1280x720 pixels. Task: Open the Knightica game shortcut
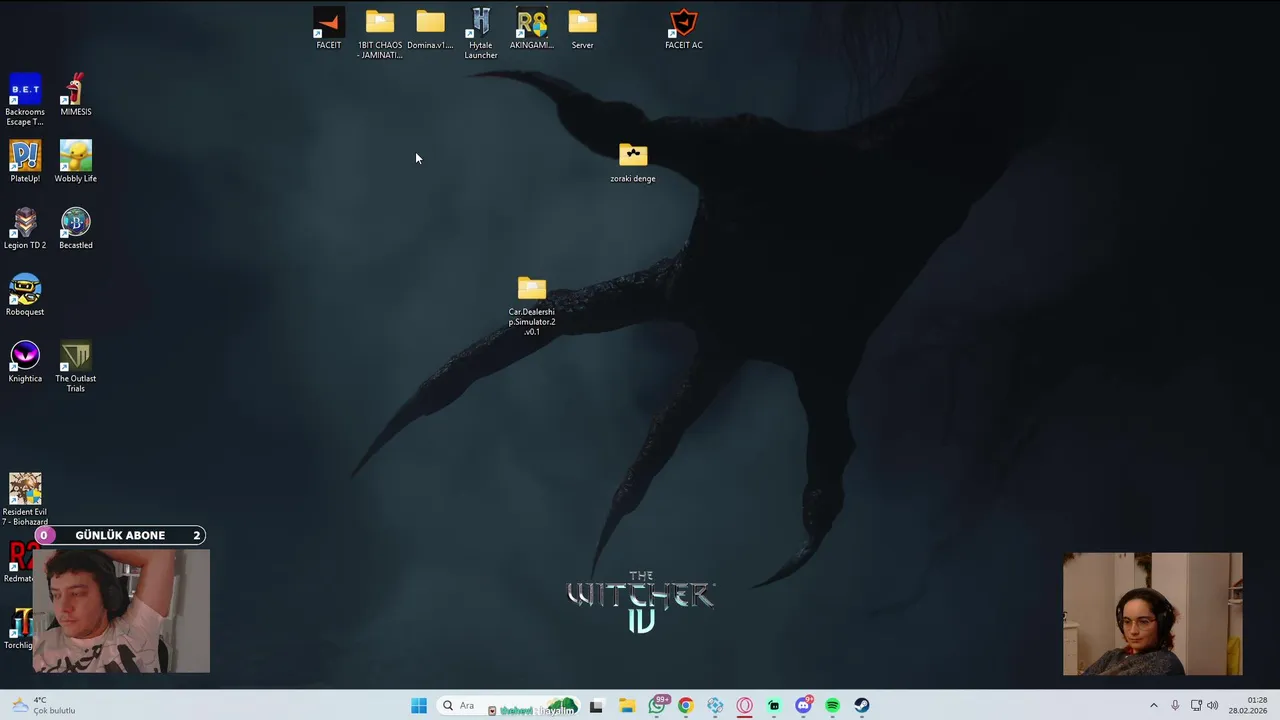coord(25,362)
